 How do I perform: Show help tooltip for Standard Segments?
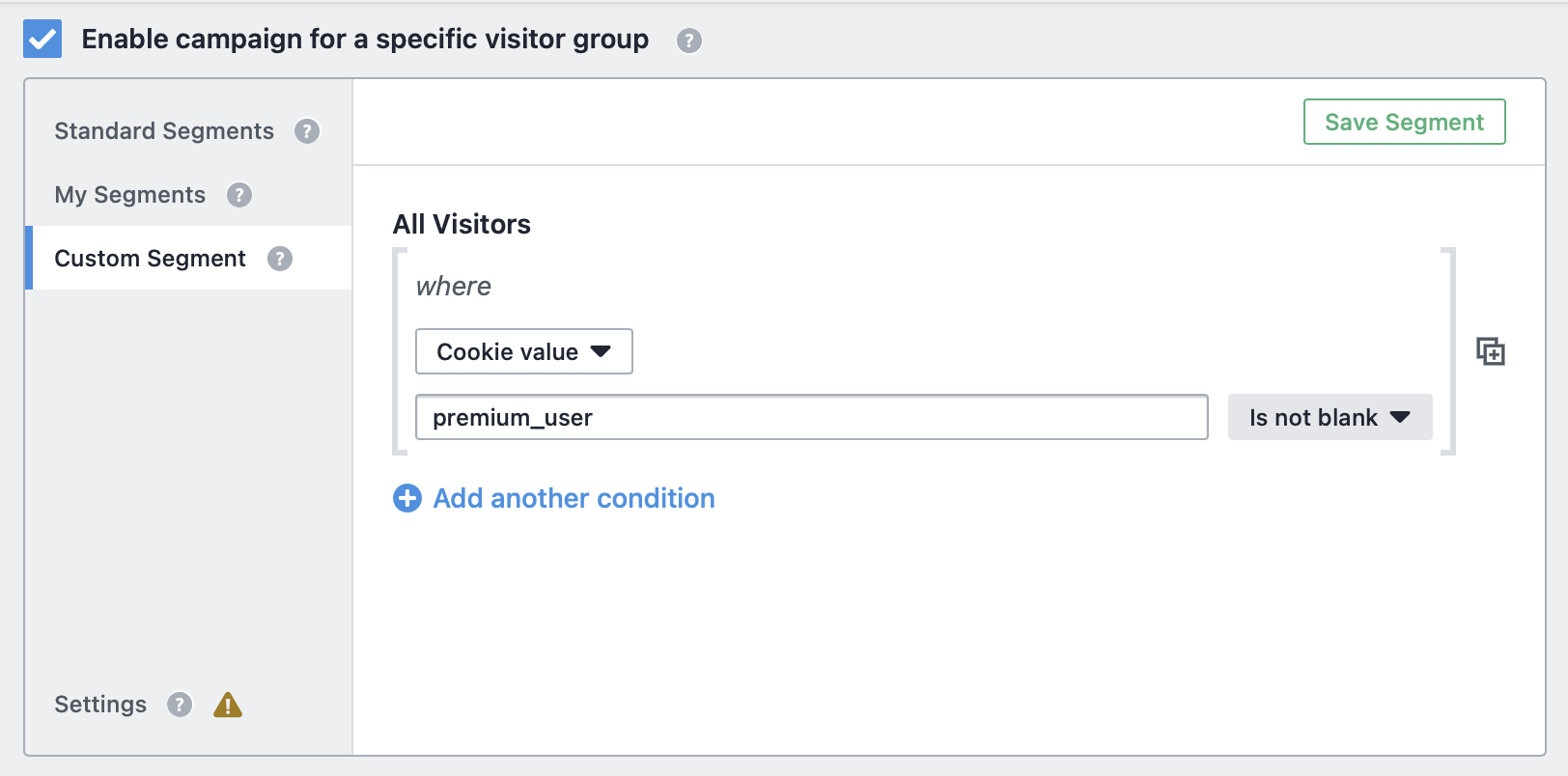coord(307,131)
